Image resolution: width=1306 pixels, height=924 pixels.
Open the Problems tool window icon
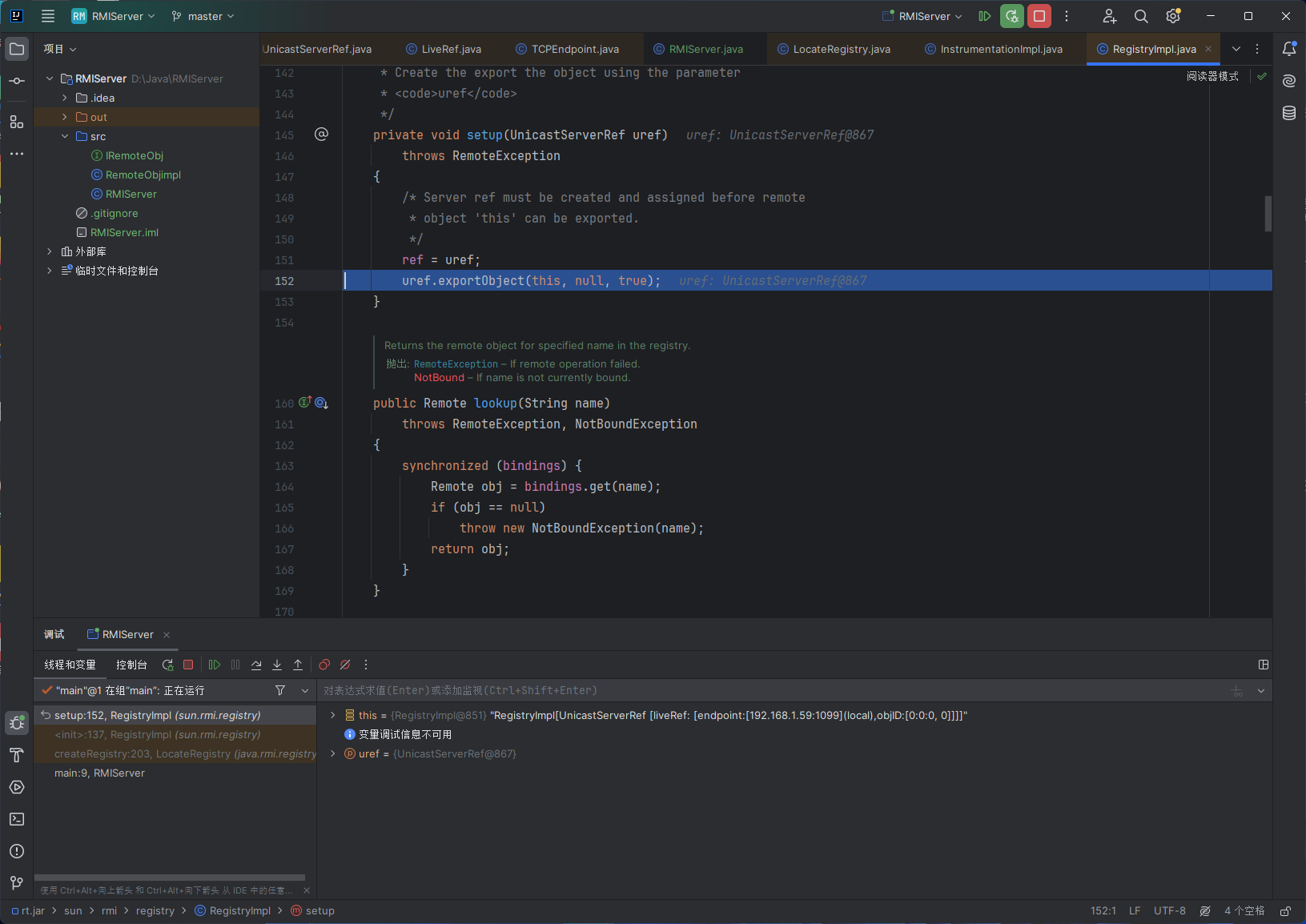click(17, 851)
